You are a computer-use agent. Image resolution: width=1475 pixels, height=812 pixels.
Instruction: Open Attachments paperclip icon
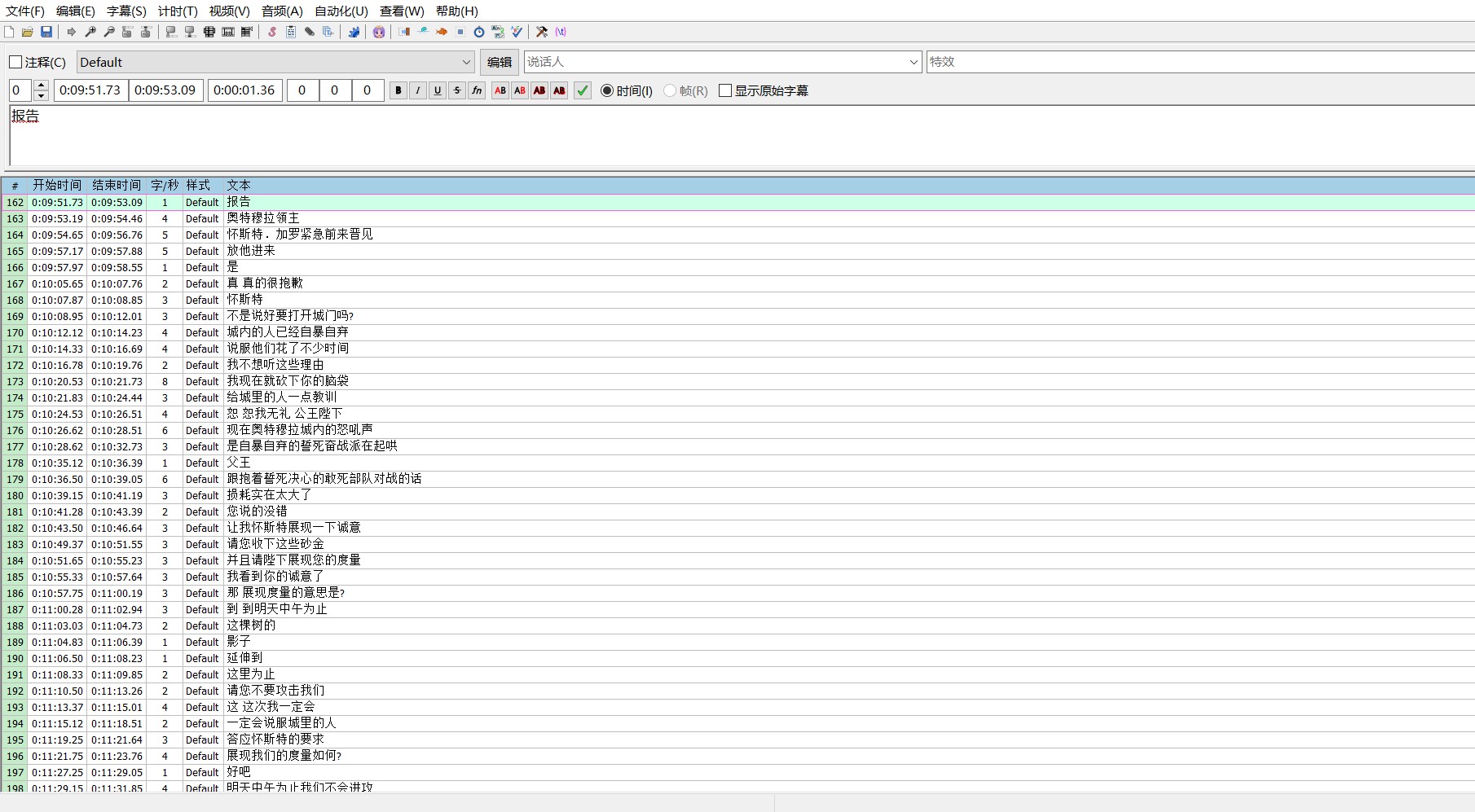310,32
